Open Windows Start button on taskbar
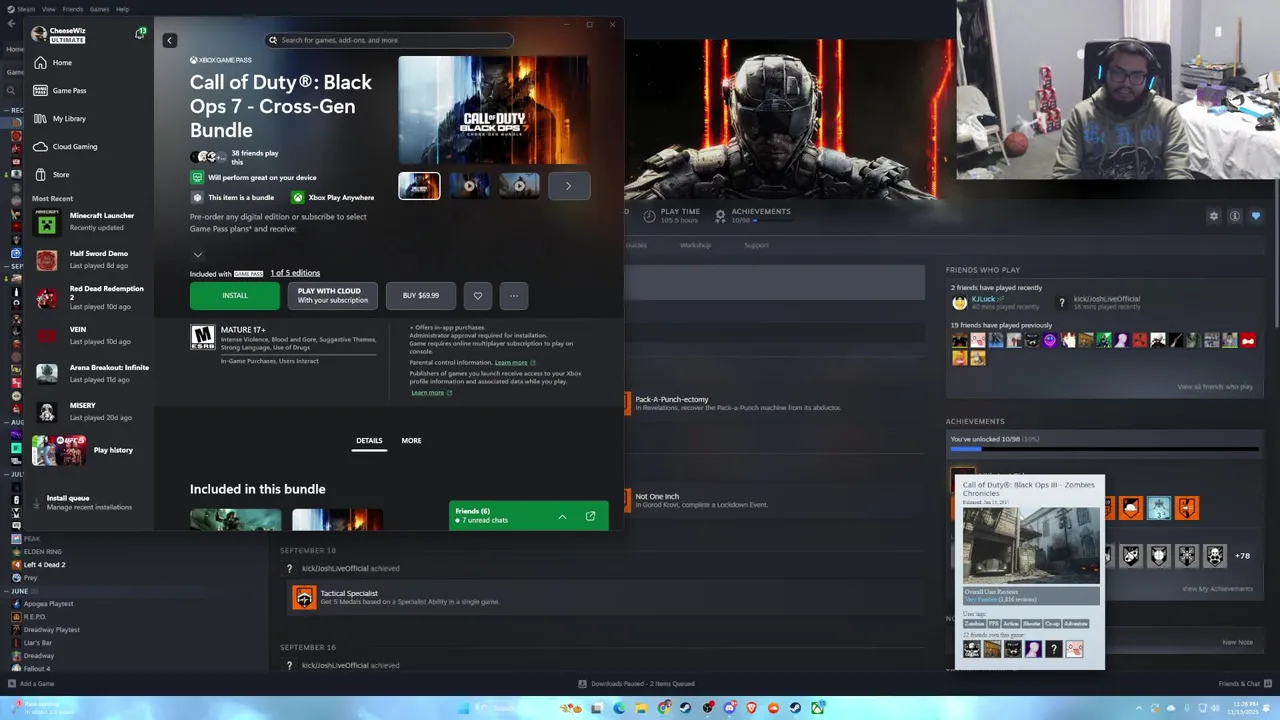 tap(463, 708)
